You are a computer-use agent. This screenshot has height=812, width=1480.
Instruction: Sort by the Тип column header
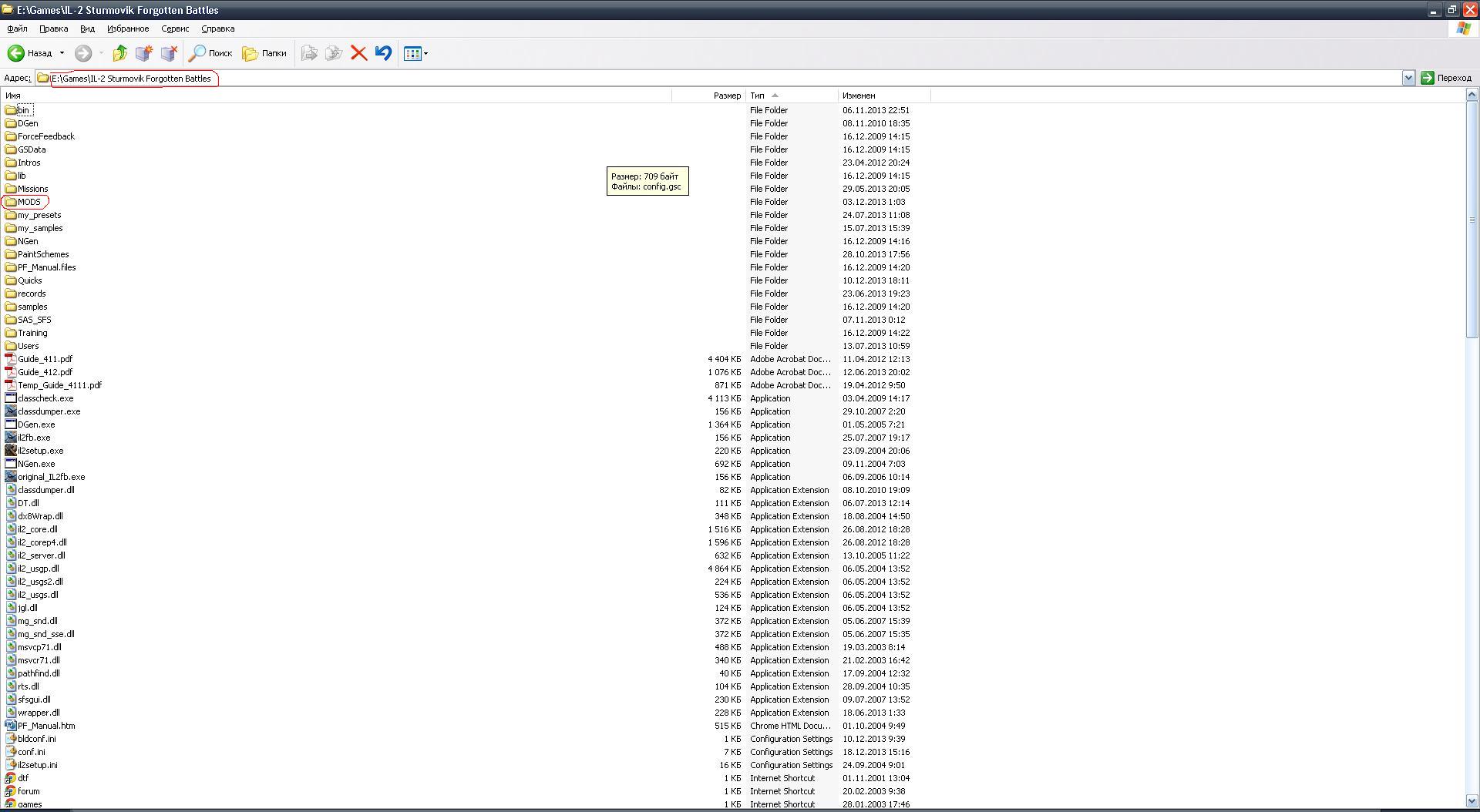click(x=792, y=96)
